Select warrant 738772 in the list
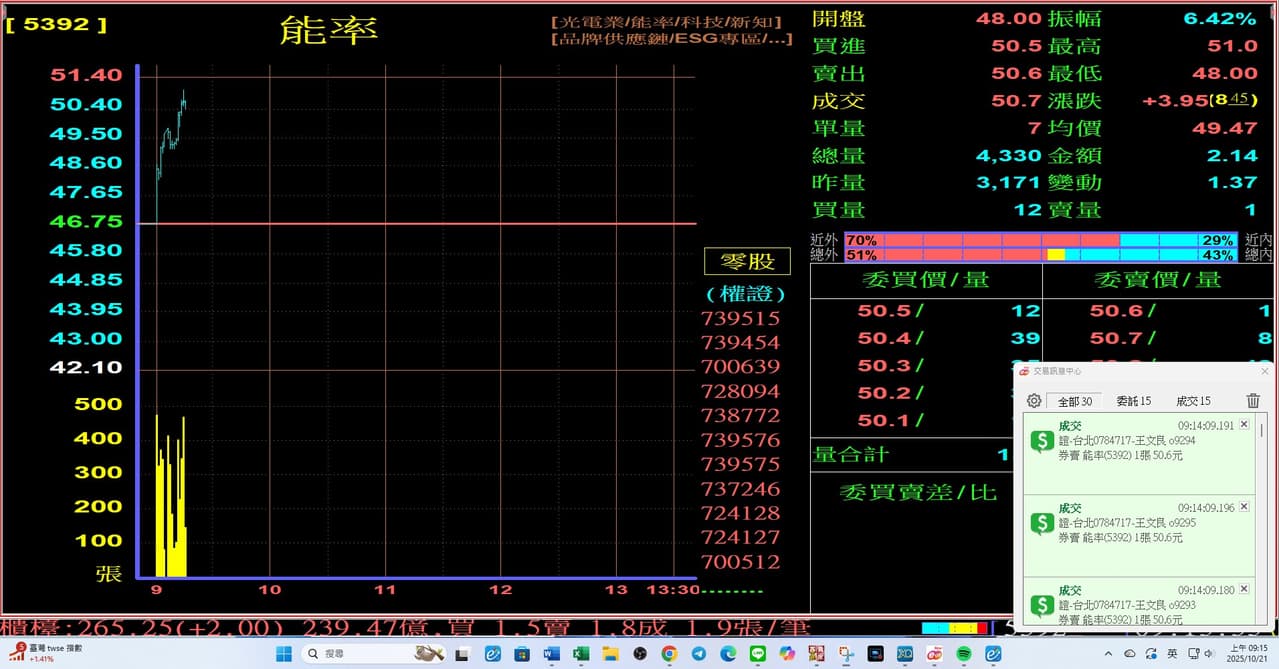 point(741,415)
